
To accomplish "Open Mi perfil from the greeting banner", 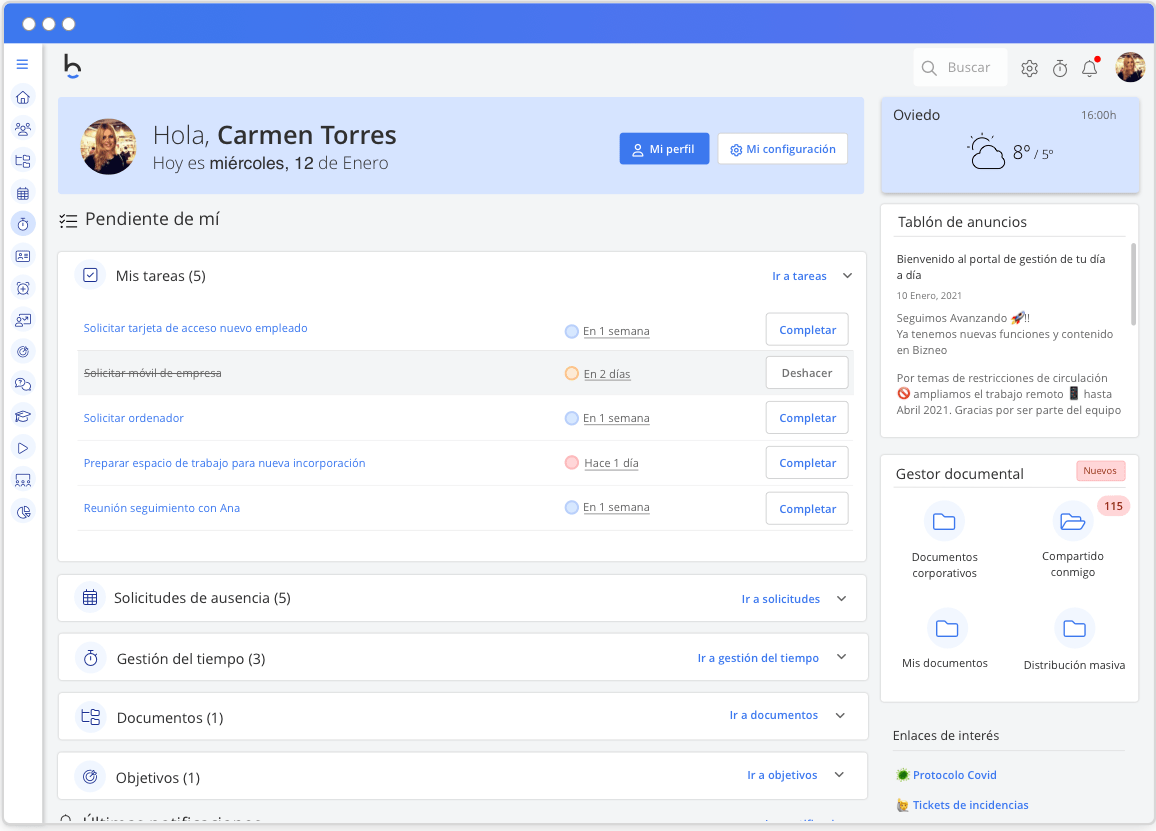I will (664, 148).
